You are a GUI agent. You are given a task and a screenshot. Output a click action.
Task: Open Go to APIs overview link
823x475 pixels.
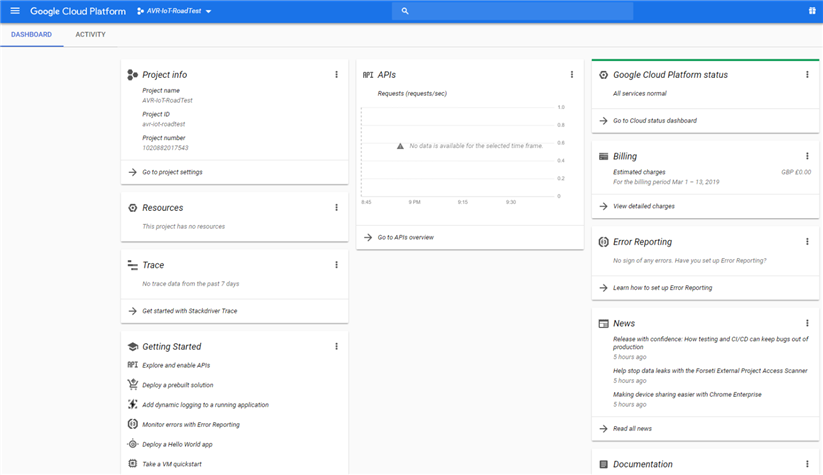coord(405,237)
